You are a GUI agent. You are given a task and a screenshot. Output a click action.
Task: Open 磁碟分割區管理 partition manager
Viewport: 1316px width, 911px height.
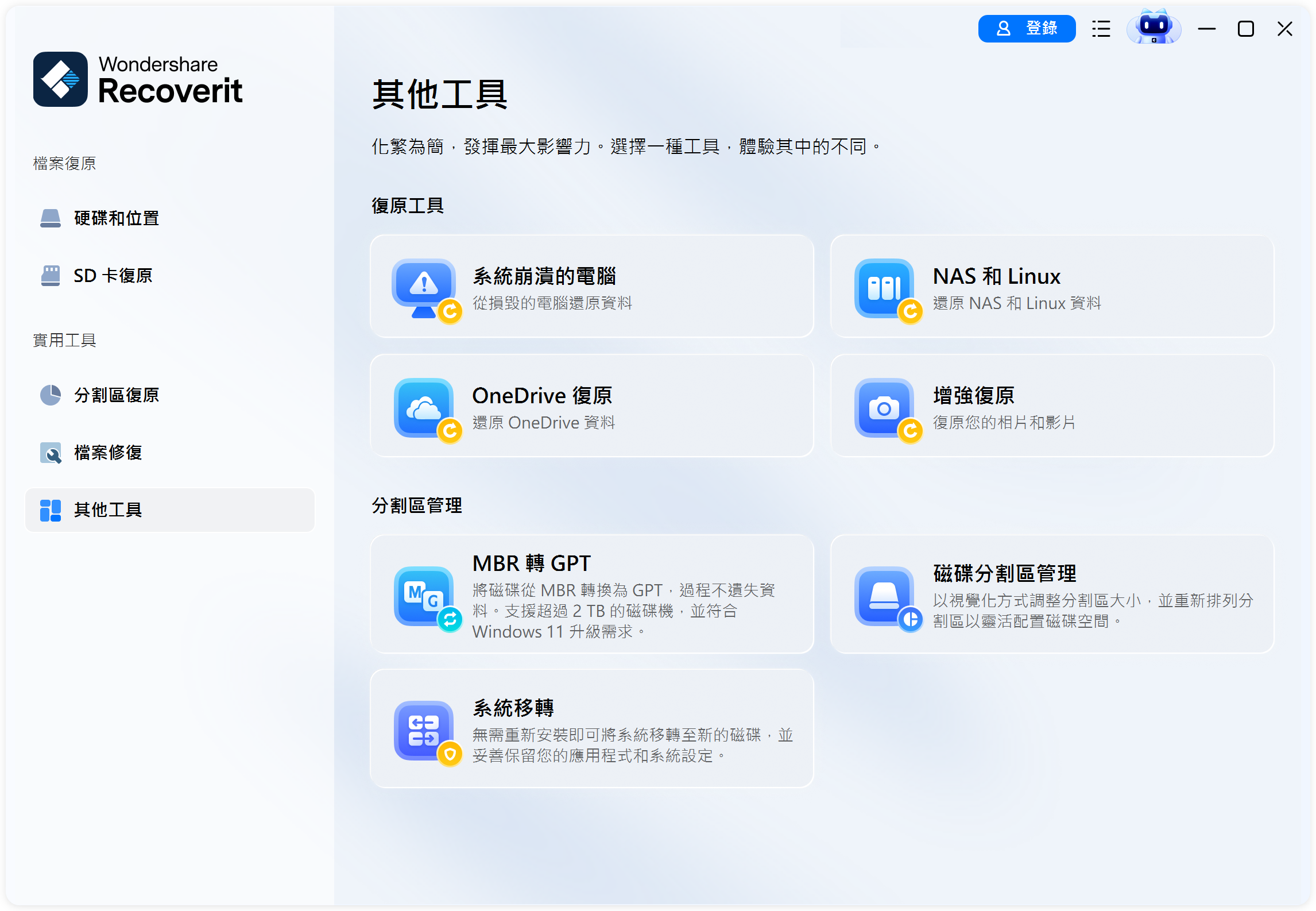[x=1052, y=594]
